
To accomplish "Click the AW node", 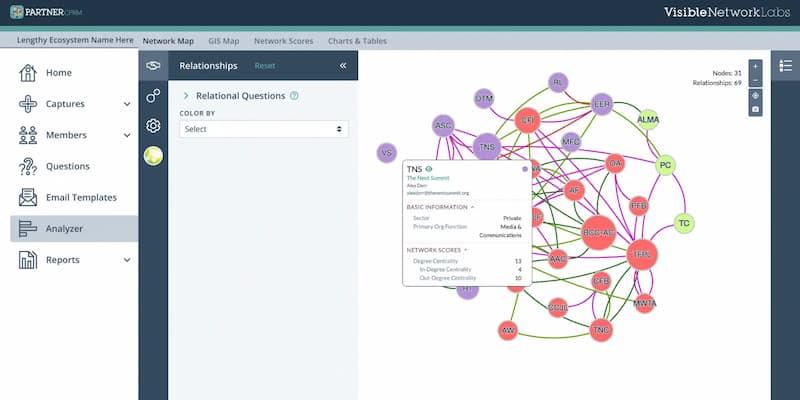I will click(x=508, y=331).
